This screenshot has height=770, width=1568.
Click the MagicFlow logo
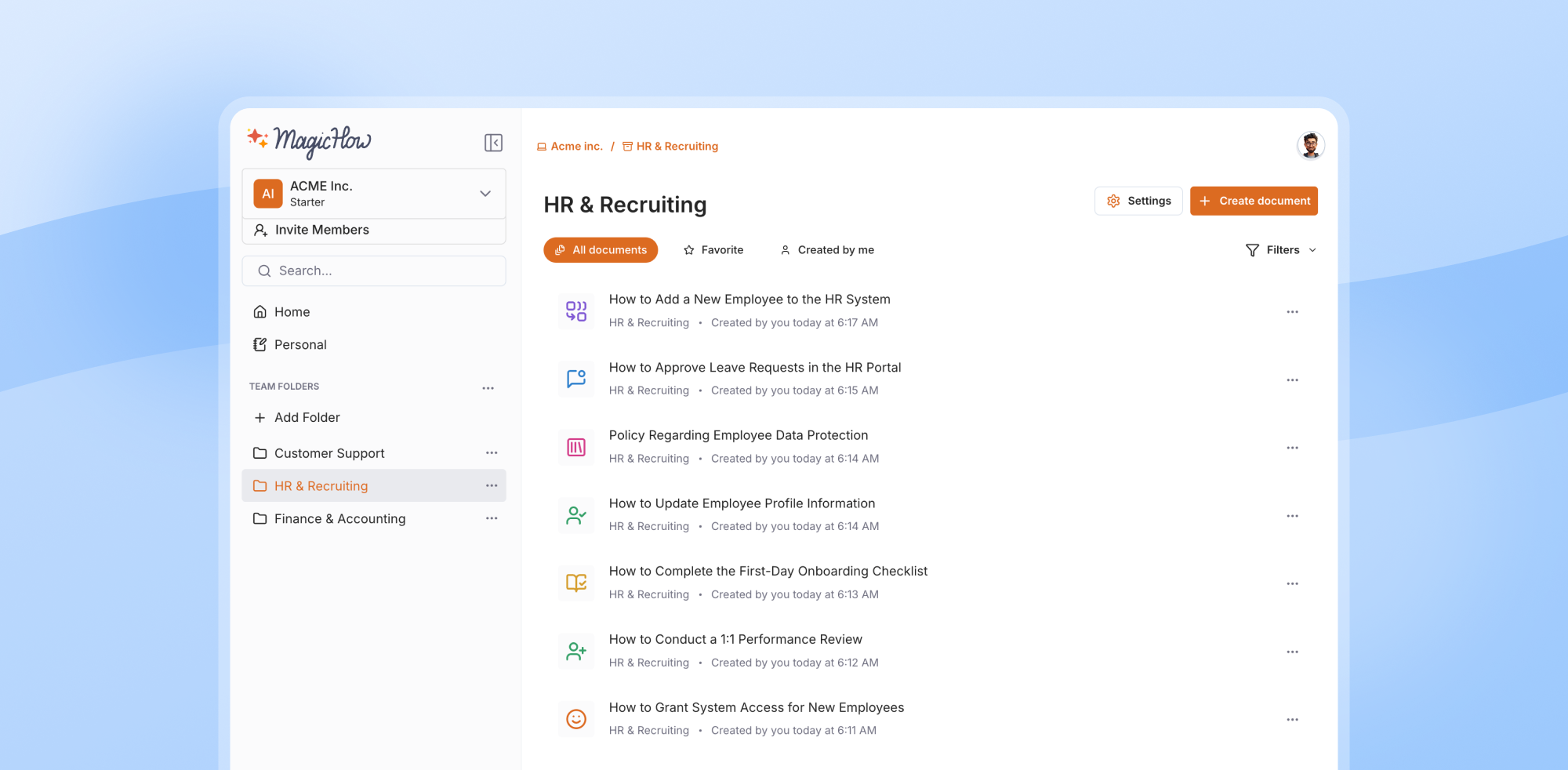pos(309,141)
